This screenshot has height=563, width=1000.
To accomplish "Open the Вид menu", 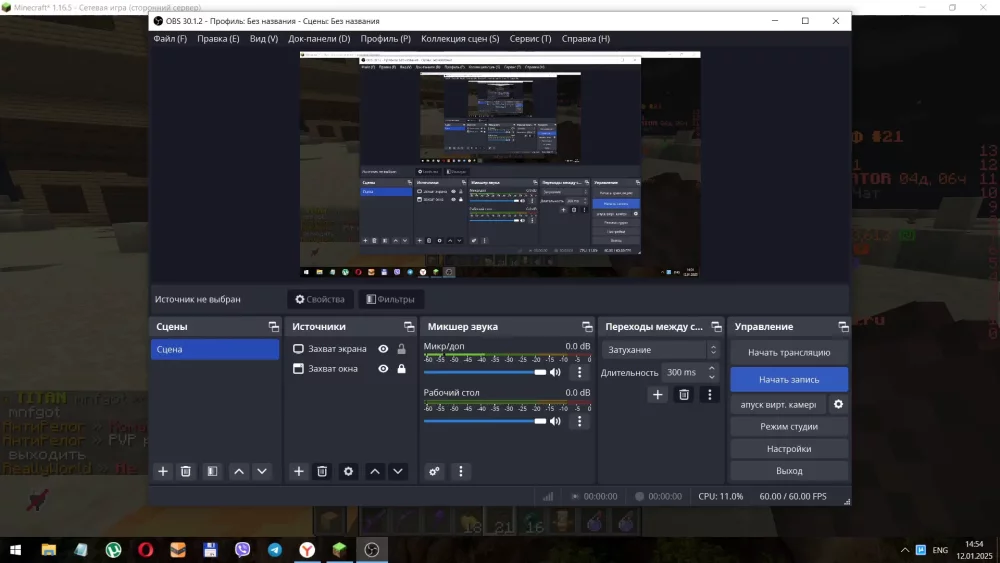I will point(263,38).
